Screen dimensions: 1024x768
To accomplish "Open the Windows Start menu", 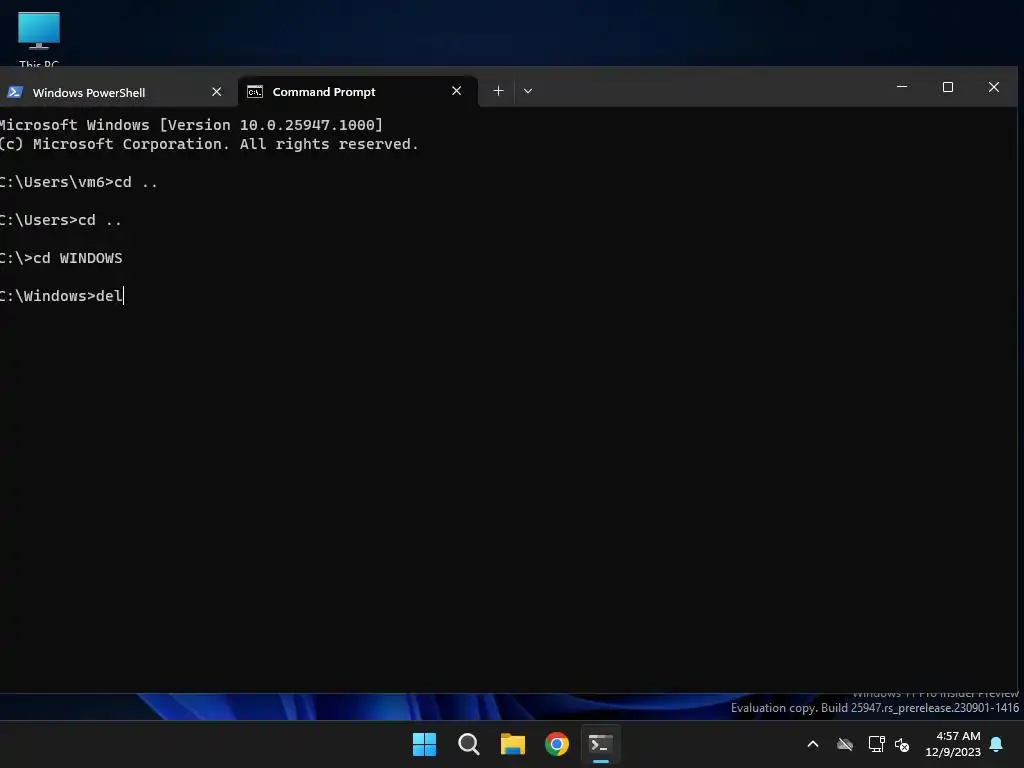I will point(424,744).
